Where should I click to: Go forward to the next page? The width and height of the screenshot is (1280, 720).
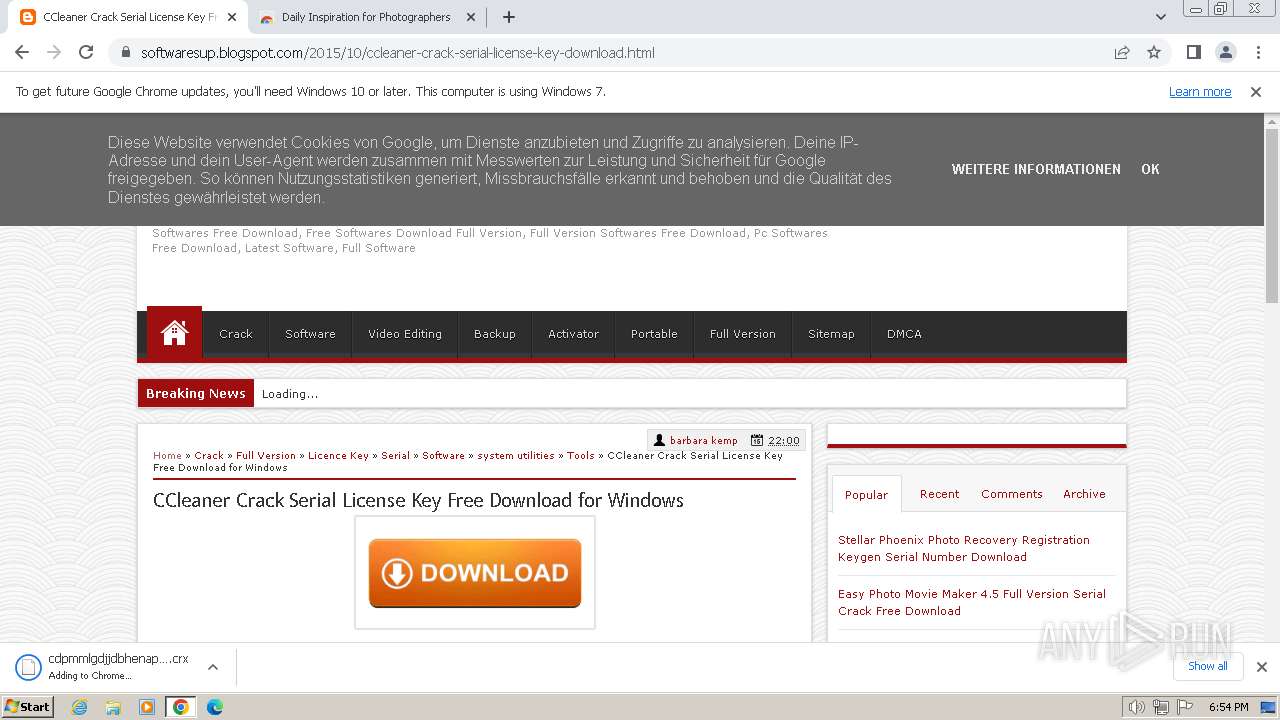point(54,53)
